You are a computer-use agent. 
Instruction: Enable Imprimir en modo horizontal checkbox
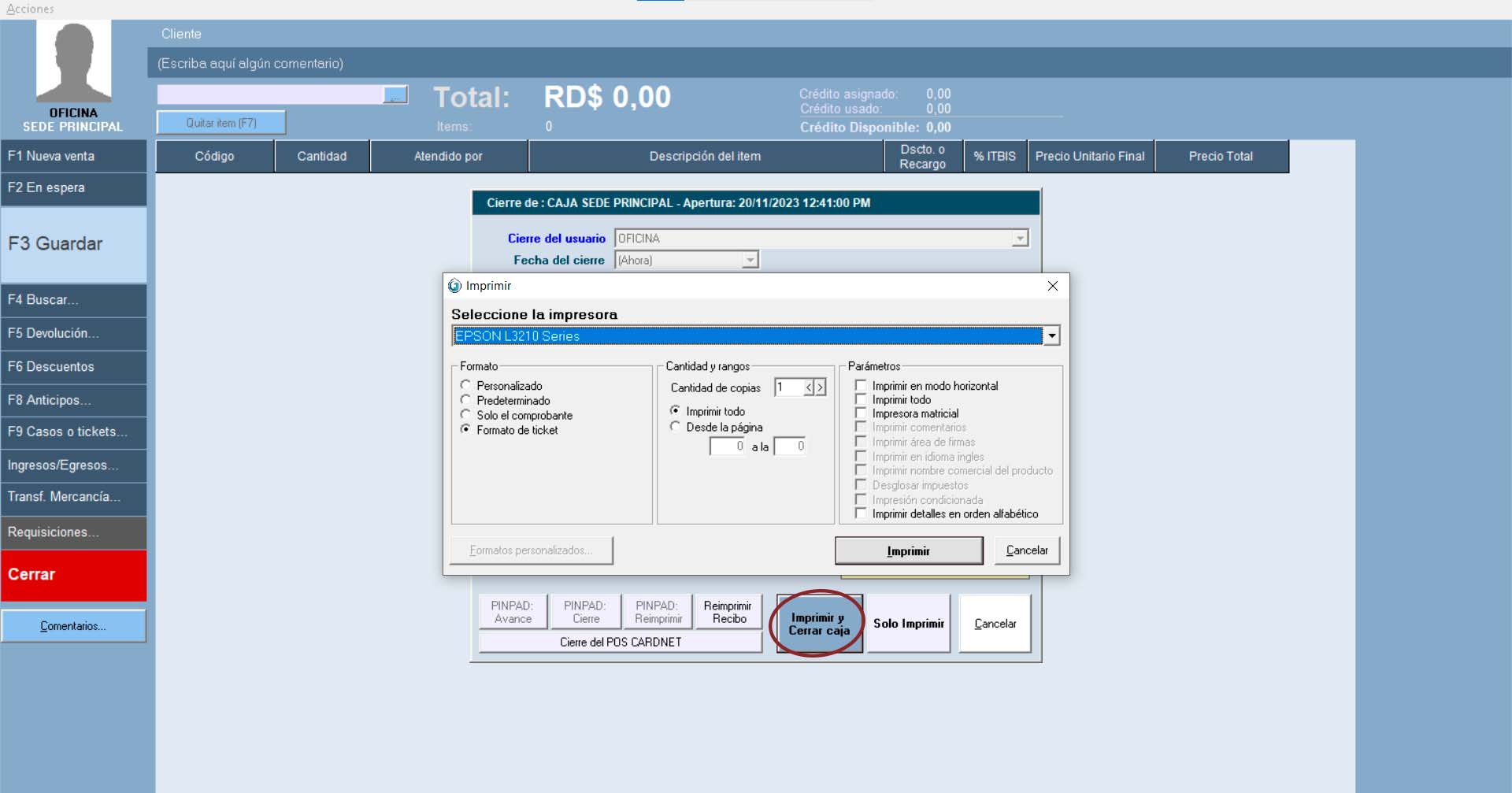861,386
